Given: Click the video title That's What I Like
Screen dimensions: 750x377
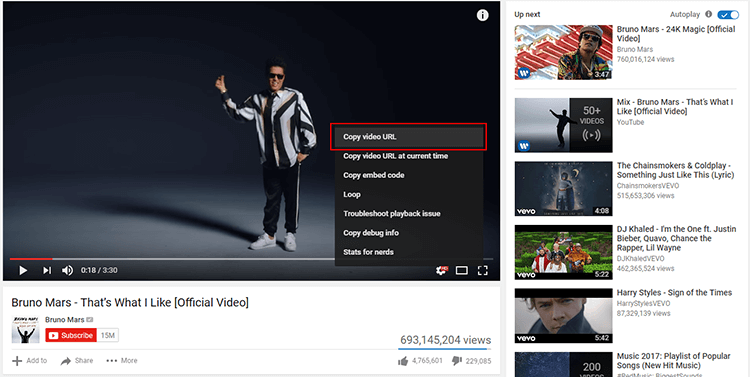Looking at the screenshot, I should [x=130, y=302].
